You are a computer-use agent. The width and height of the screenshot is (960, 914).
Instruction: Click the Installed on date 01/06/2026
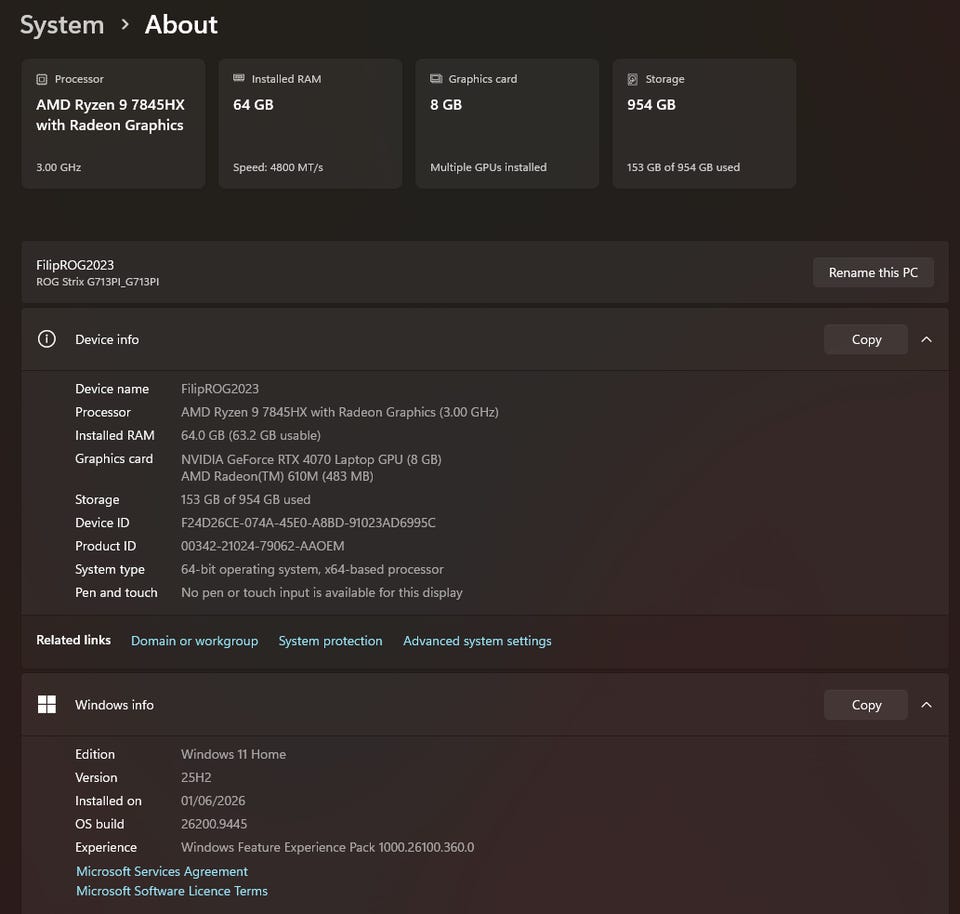pyautogui.click(x=213, y=801)
